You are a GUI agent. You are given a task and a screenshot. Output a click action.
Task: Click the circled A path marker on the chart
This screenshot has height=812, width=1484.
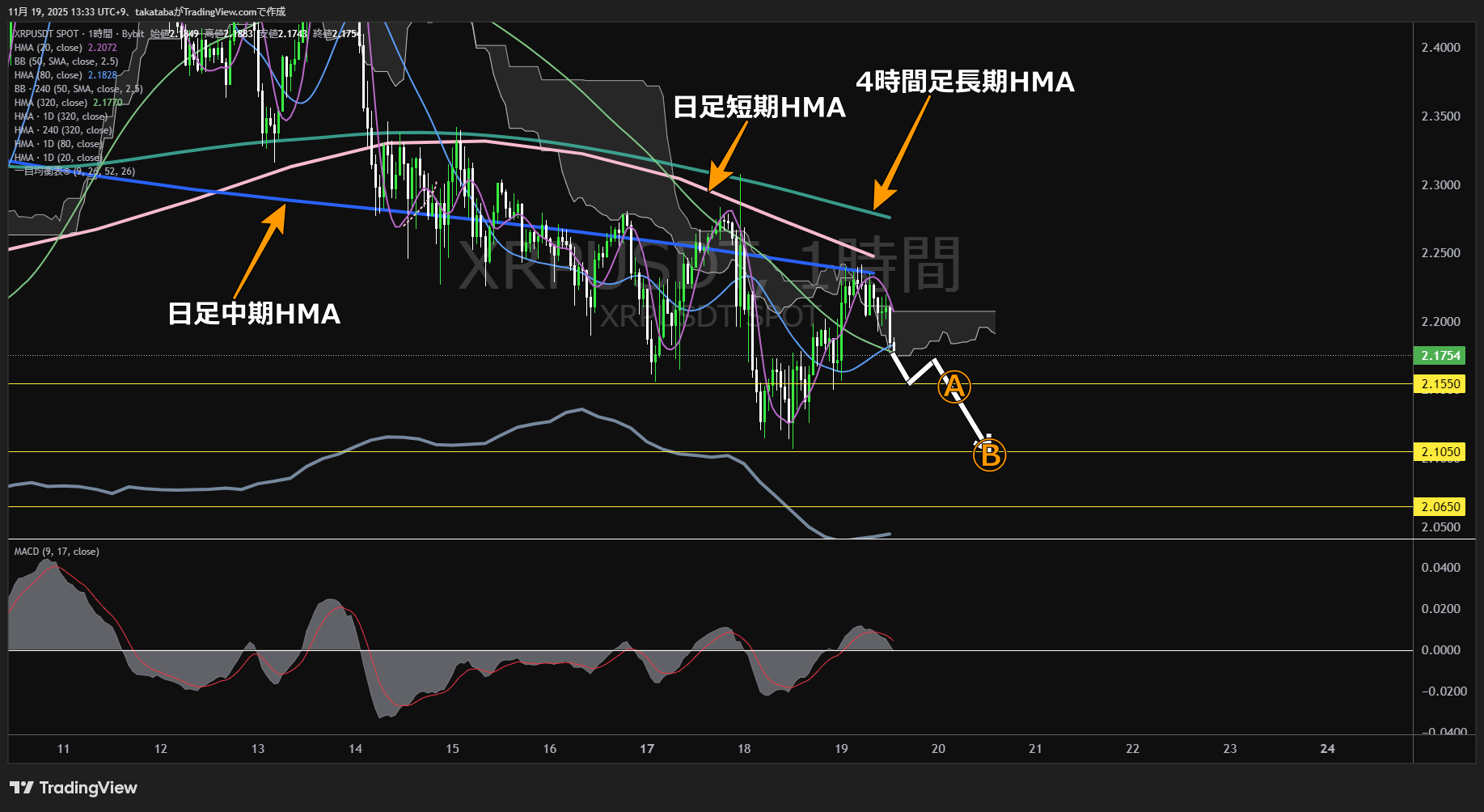pyautogui.click(x=955, y=387)
